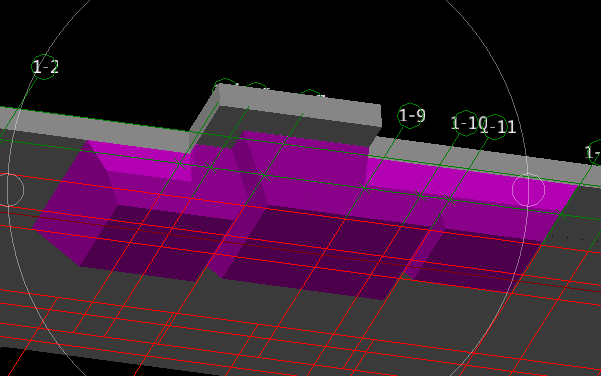Select the grid bubble labeled 1-2
The image size is (601, 376).
45,67
